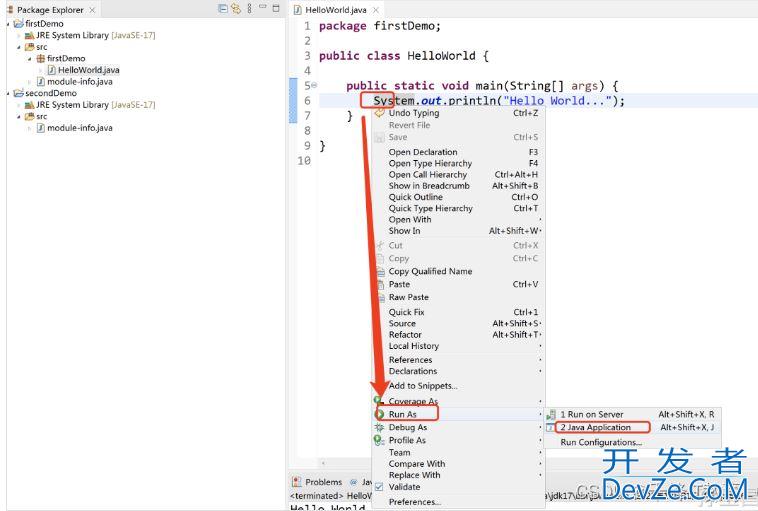Close the HelloWorld.java editor tab
Viewport: 758px width, 511px height.
coord(376,10)
